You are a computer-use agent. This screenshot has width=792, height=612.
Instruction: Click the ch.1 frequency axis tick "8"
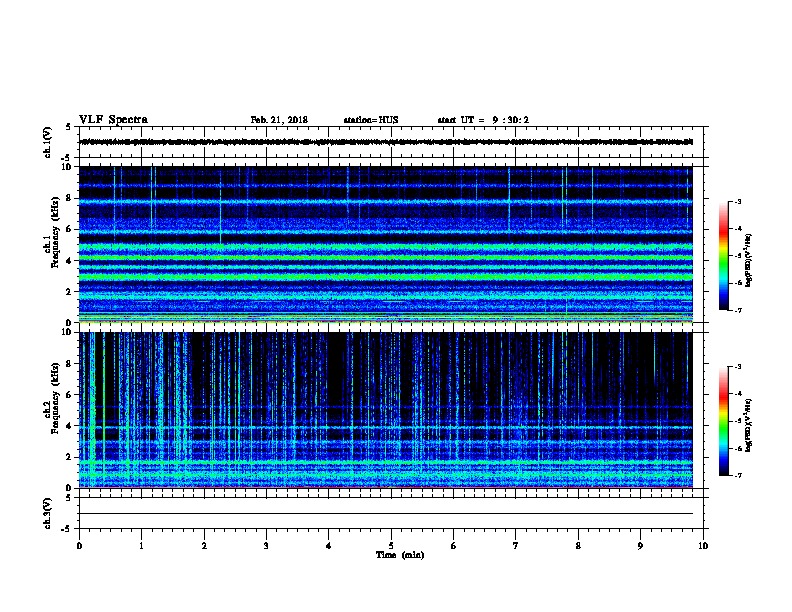click(x=70, y=198)
